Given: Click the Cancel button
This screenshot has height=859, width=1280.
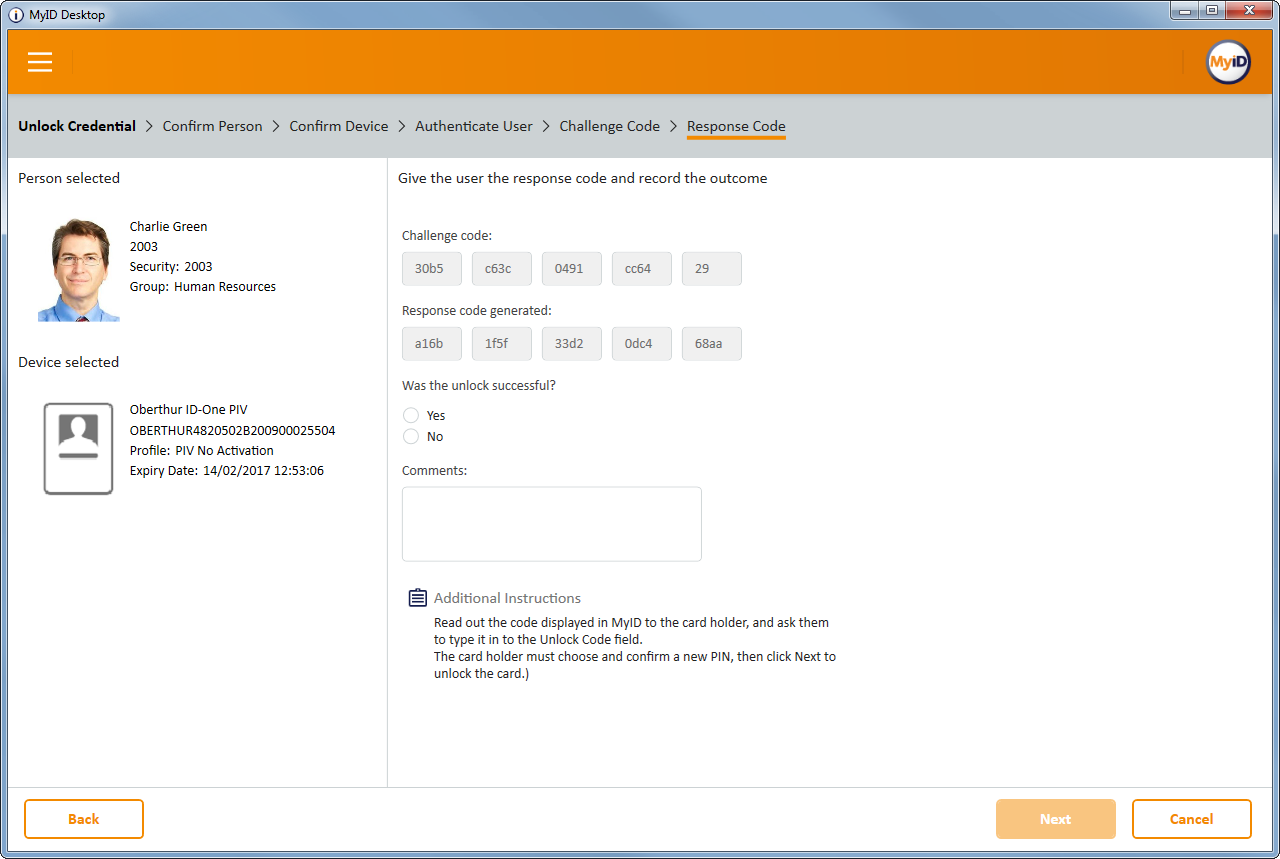Looking at the screenshot, I should point(1192,819).
